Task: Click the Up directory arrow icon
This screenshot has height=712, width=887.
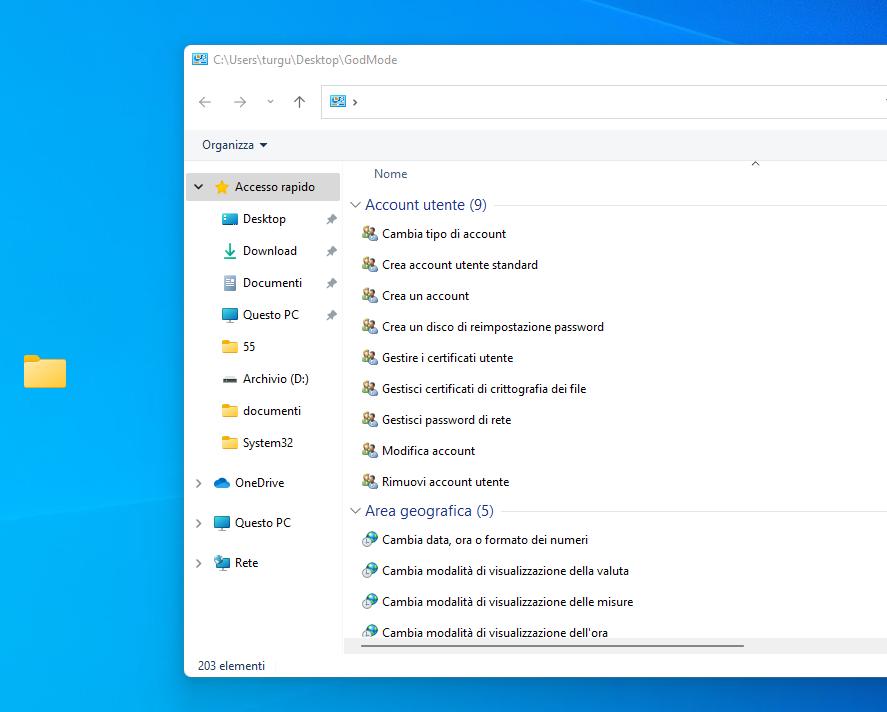Action: point(299,102)
